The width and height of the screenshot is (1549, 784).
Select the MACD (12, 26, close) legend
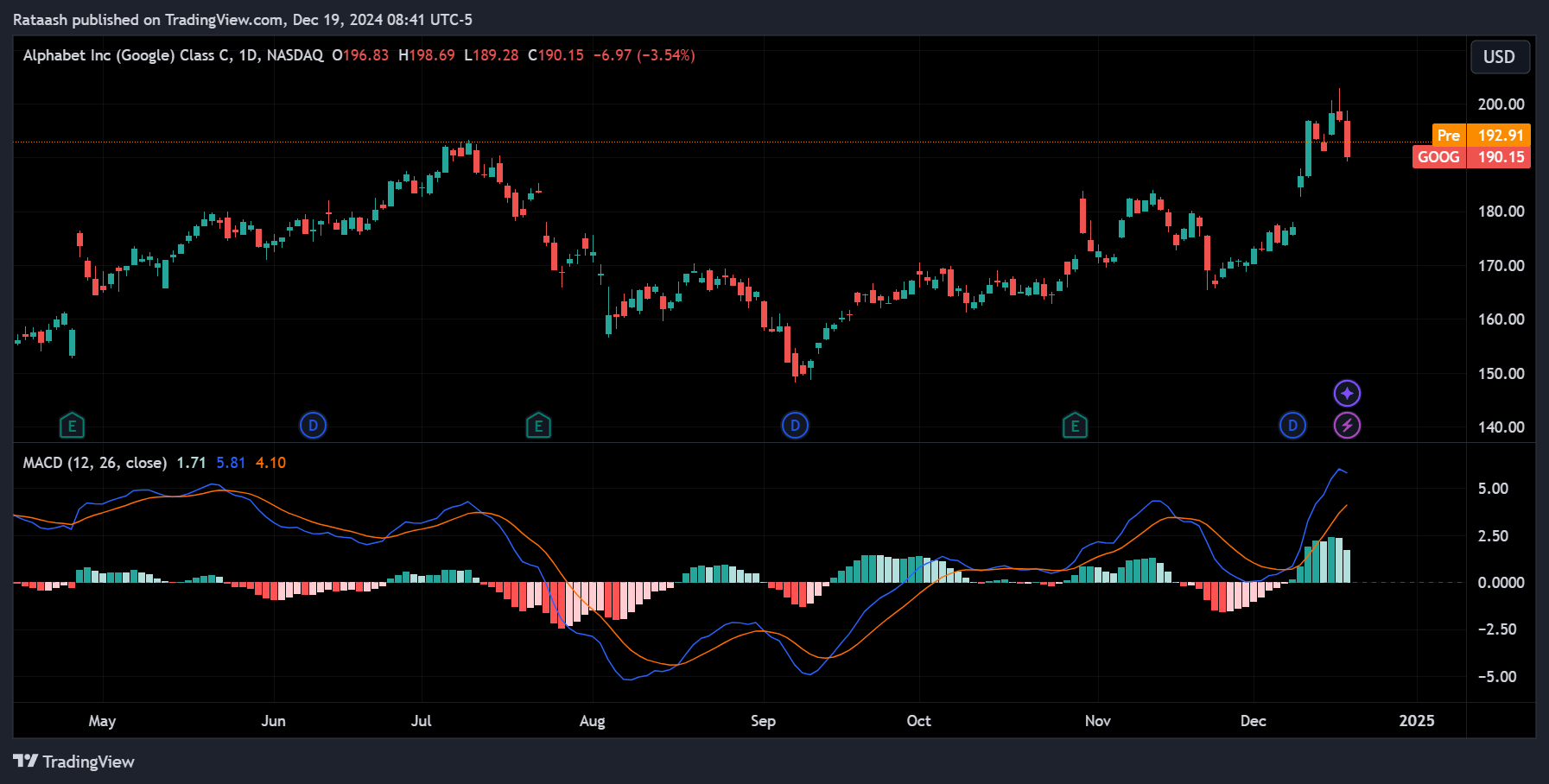click(95, 463)
